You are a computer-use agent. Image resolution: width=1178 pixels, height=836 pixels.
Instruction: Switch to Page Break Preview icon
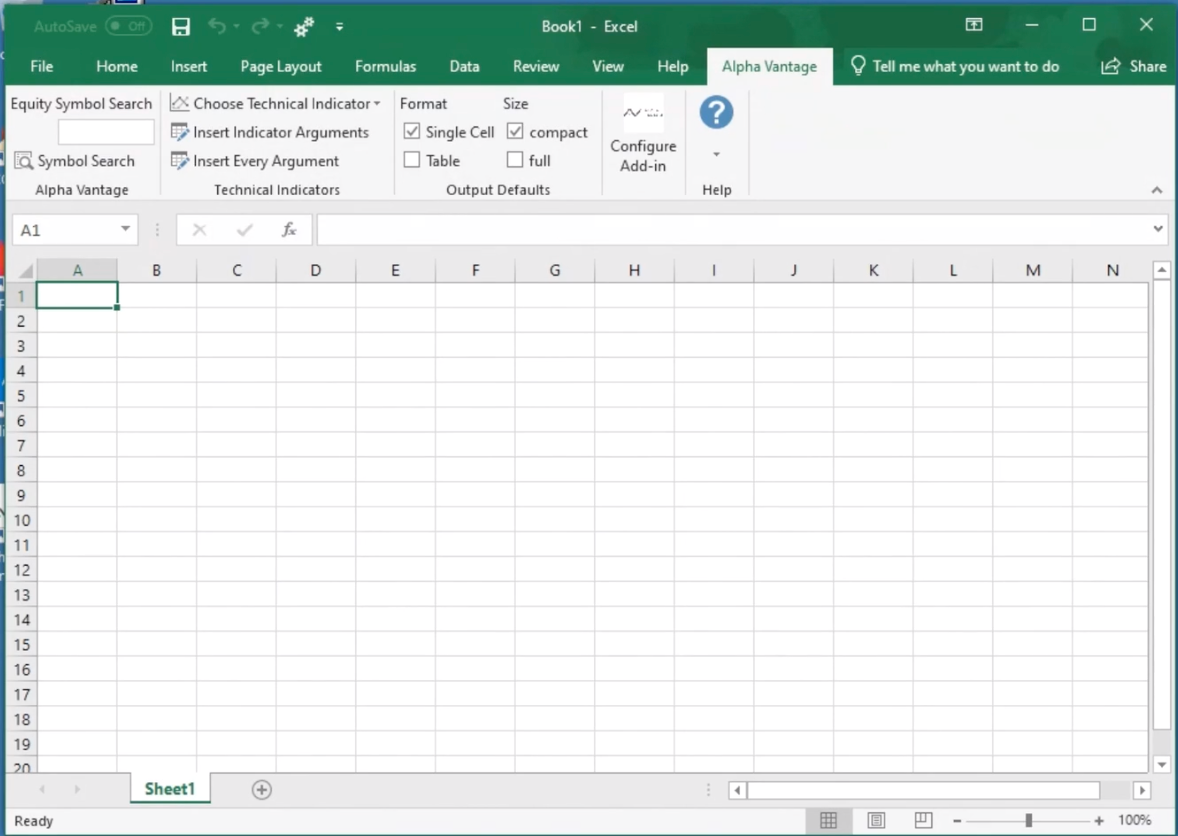(x=923, y=820)
